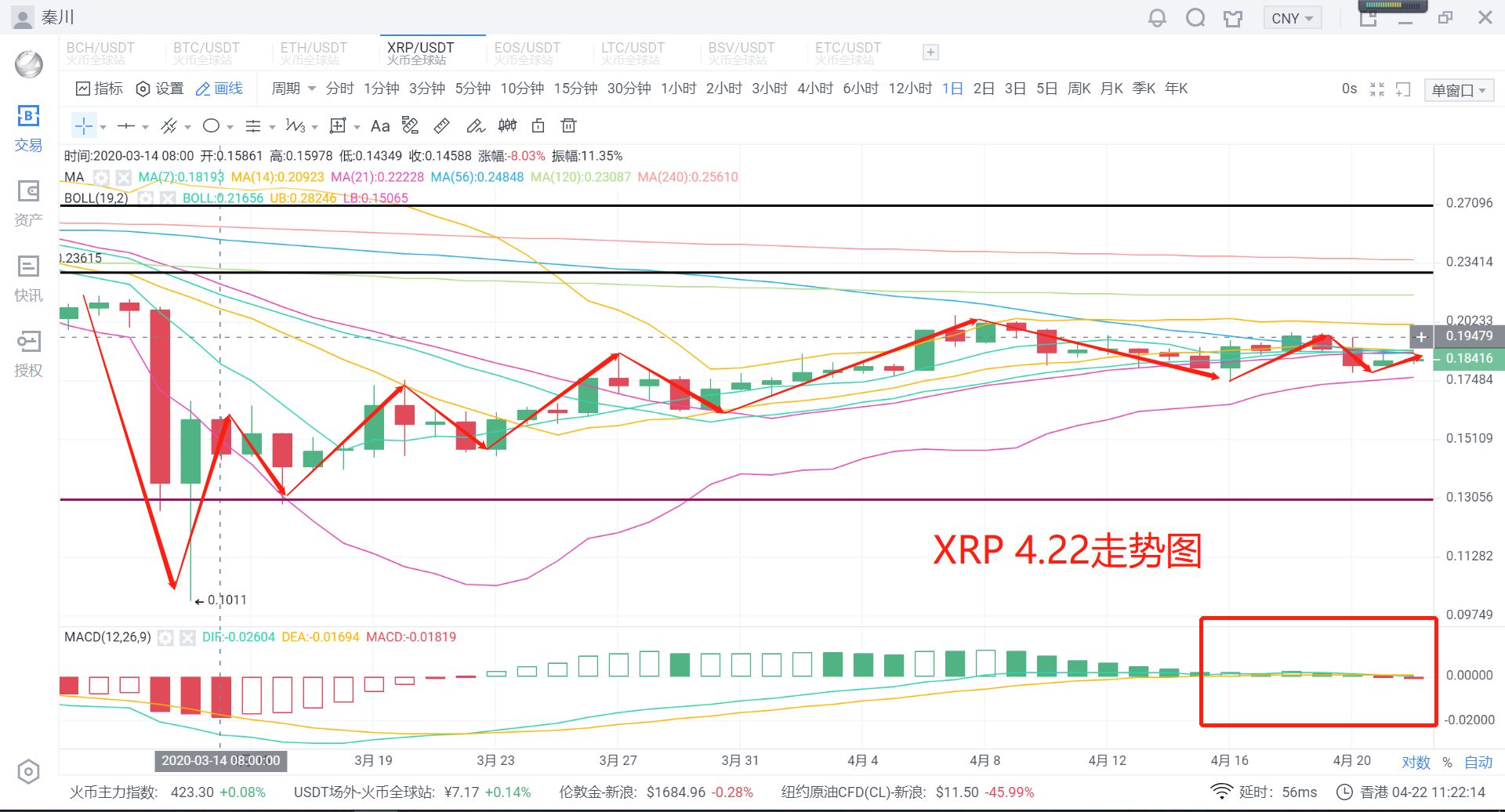Screen dimensions: 1505x812
Task: Expand the Fibonacci tool dropdown arrow
Action: [x=272, y=127]
